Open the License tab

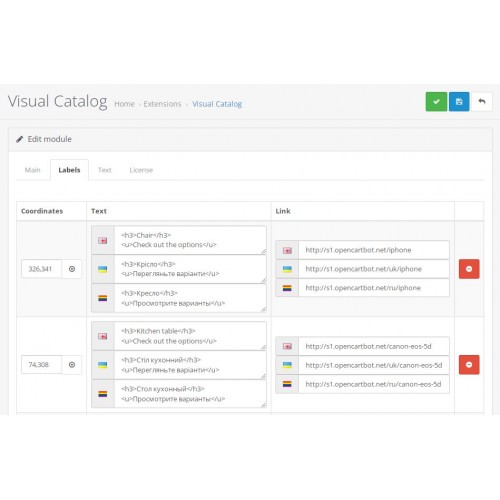pyautogui.click(x=141, y=170)
